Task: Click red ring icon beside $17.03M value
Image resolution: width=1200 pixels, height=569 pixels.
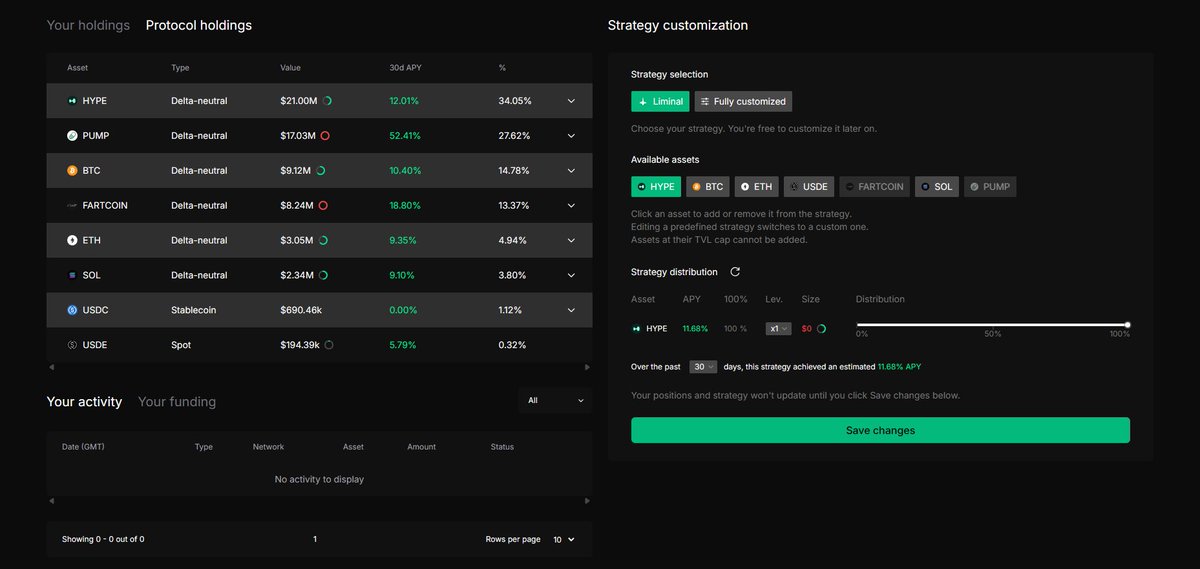Action: (324, 136)
